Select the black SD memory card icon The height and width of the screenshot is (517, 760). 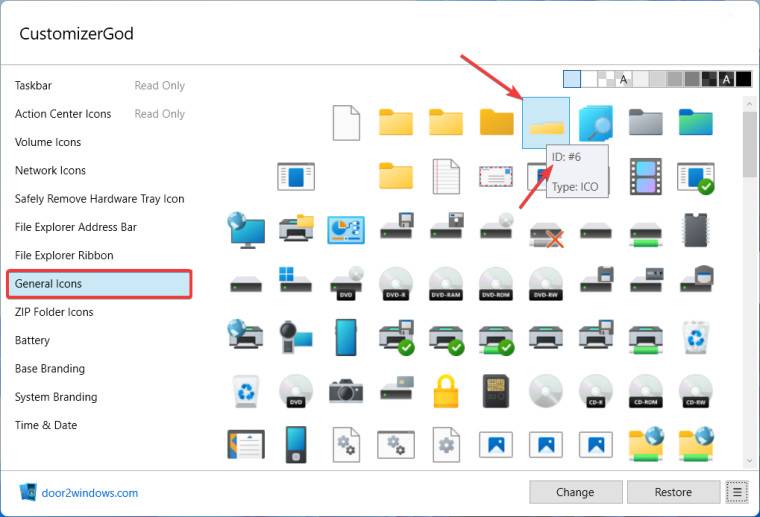496,391
